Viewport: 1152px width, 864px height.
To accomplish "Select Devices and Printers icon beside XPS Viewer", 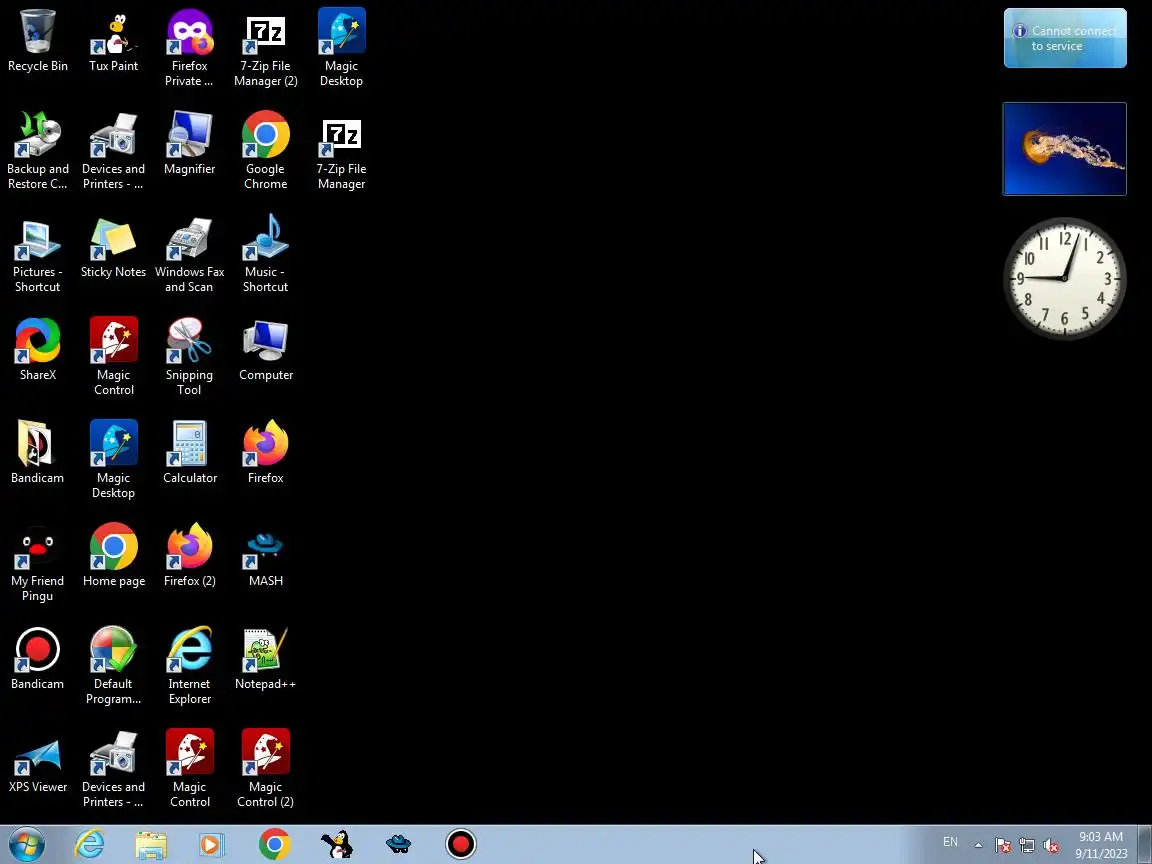I will click(x=113, y=768).
